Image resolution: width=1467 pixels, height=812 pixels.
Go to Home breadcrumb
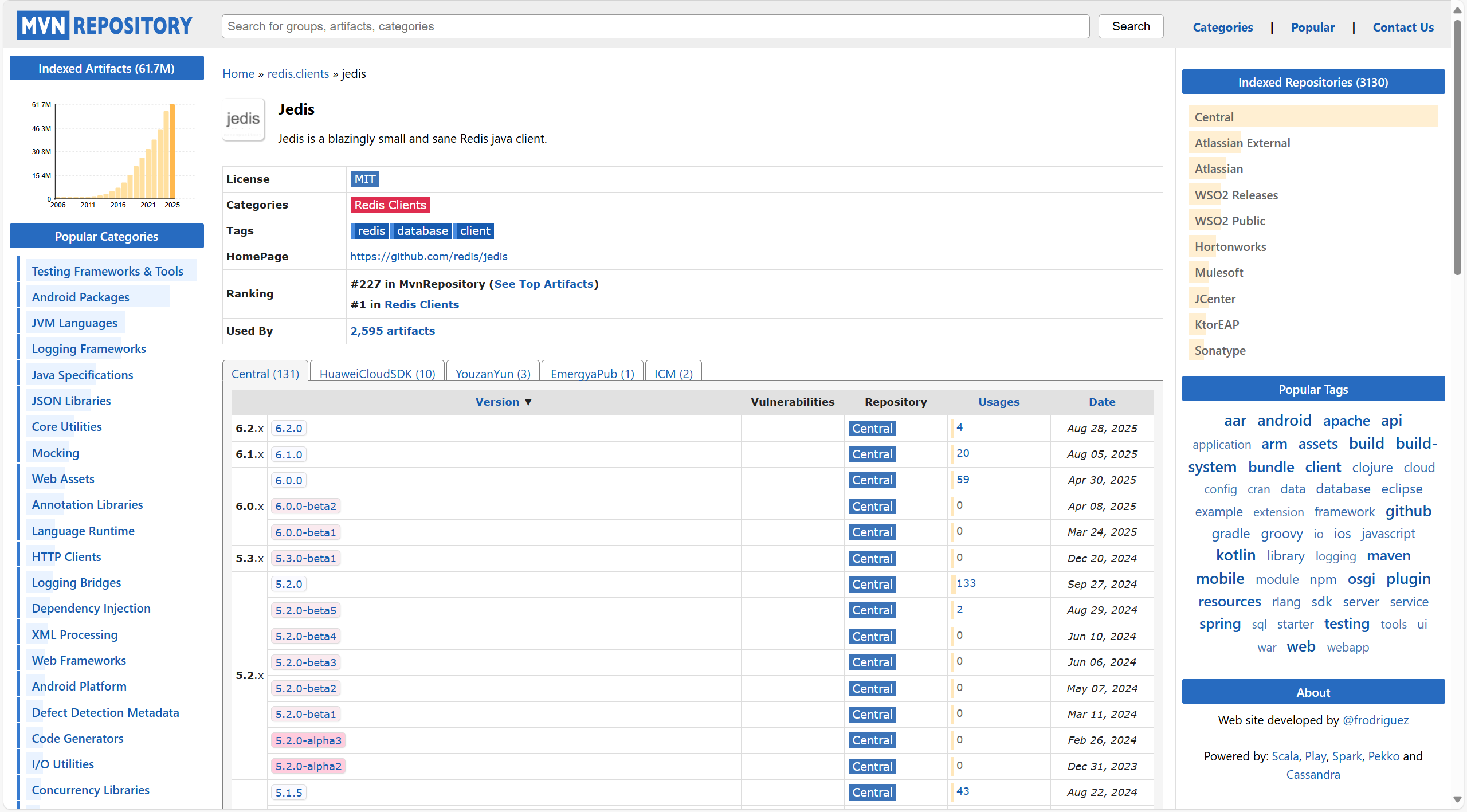click(238, 74)
